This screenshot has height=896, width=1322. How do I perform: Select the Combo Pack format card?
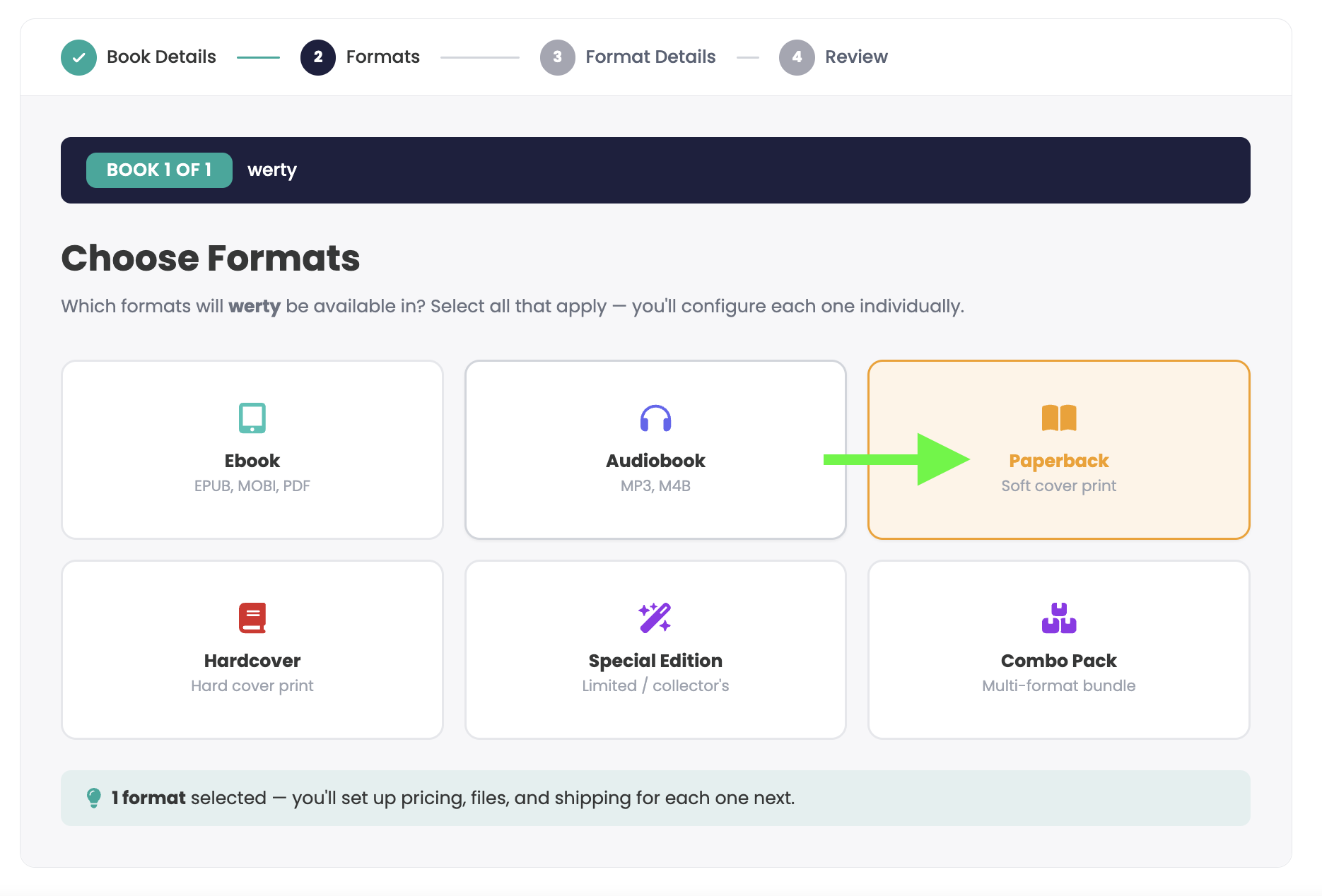1059,649
